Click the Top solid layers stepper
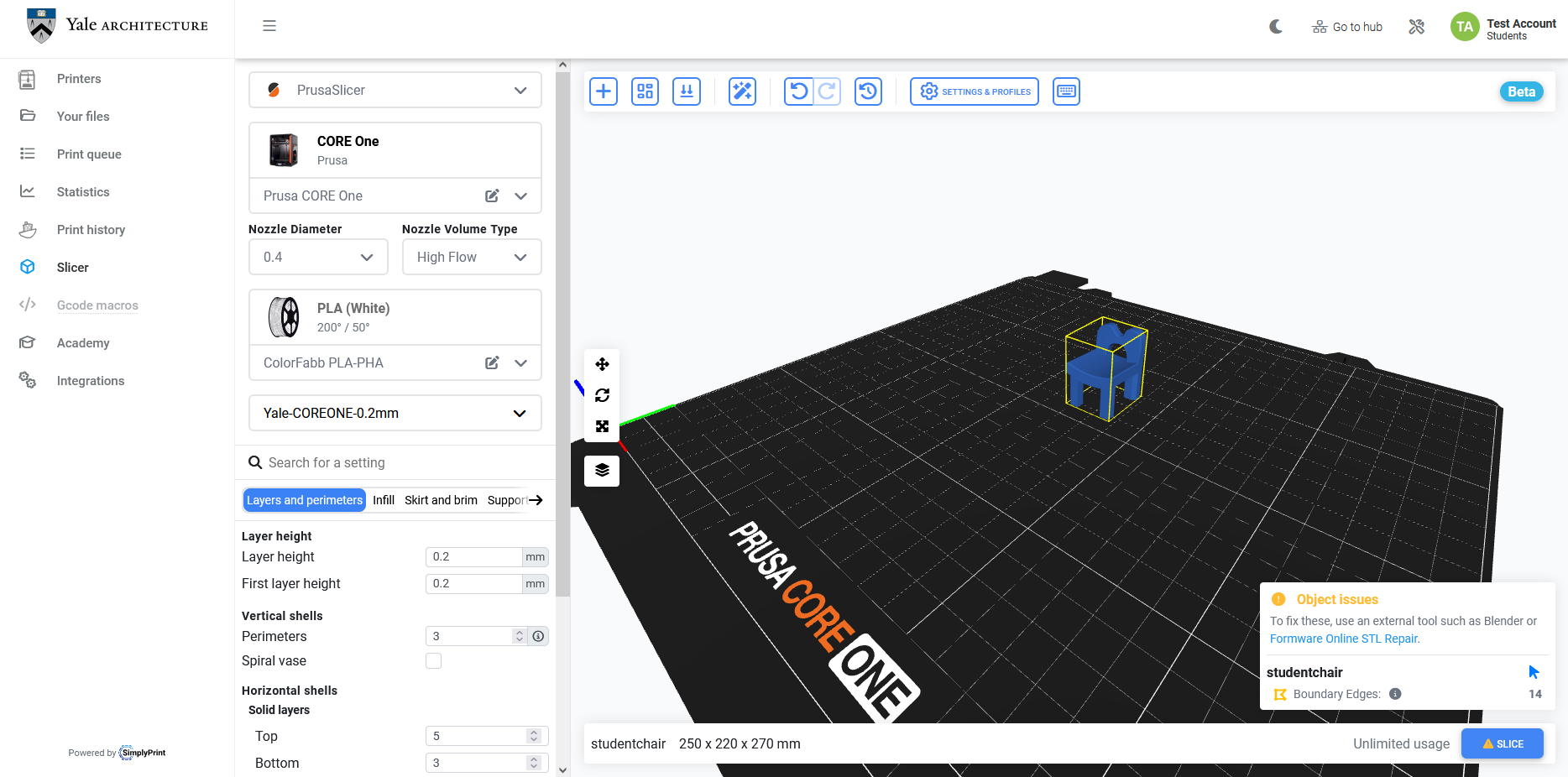 click(x=534, y=736)
